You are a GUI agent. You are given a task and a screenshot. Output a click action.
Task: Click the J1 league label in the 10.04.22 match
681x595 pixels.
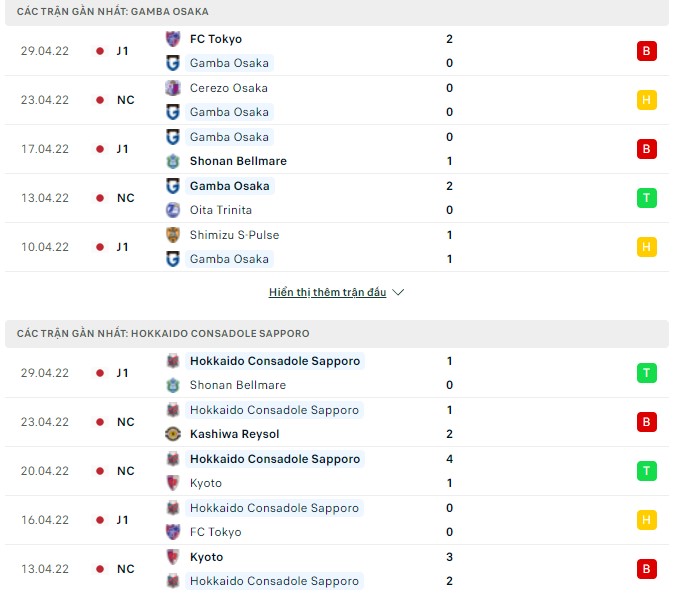tap(122, 247)
